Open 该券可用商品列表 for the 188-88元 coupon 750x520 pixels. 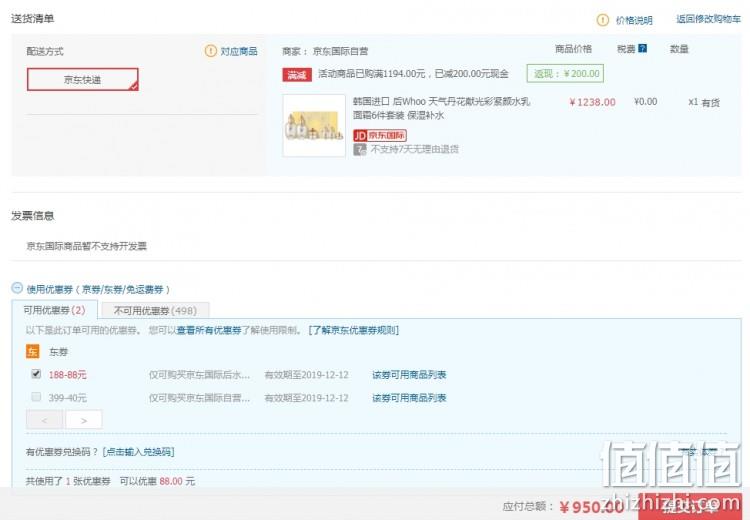pyautogui.click(x=409, y=375)
